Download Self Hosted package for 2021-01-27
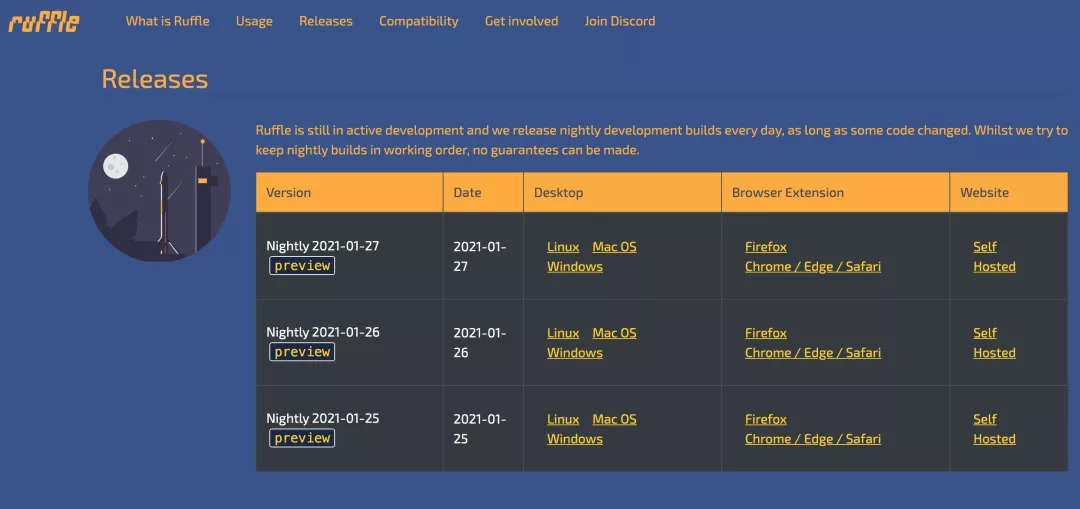This screenshot has height=509, width=1080. click(993, 257)
